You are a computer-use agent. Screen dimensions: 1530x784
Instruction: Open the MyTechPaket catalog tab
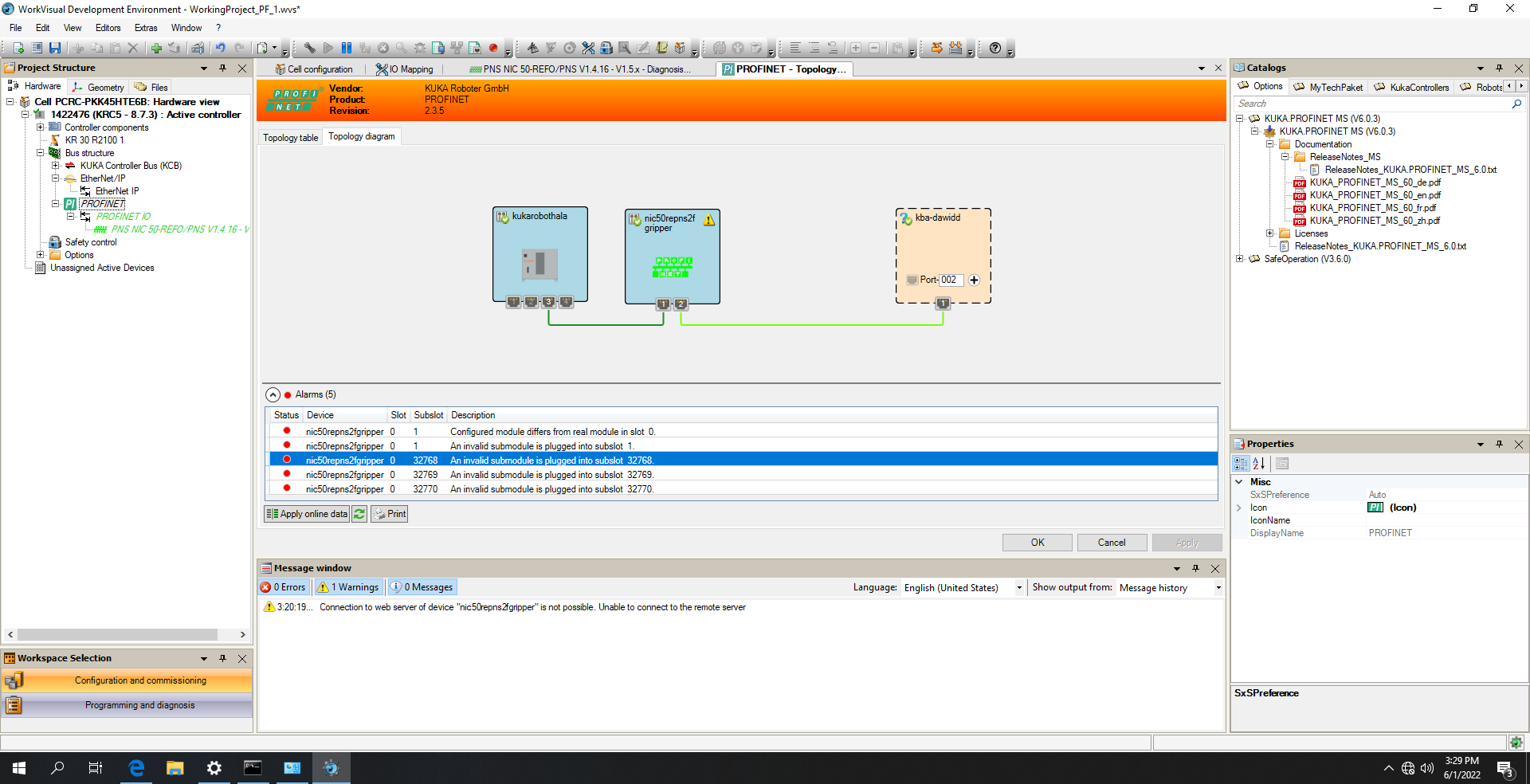click(1328, 88)
